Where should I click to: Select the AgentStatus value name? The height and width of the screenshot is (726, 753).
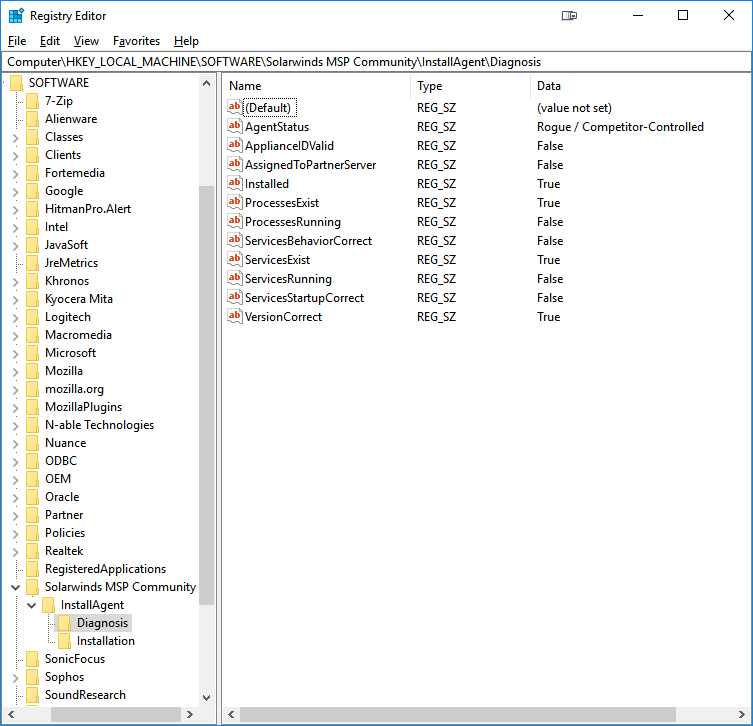[277, 127]
